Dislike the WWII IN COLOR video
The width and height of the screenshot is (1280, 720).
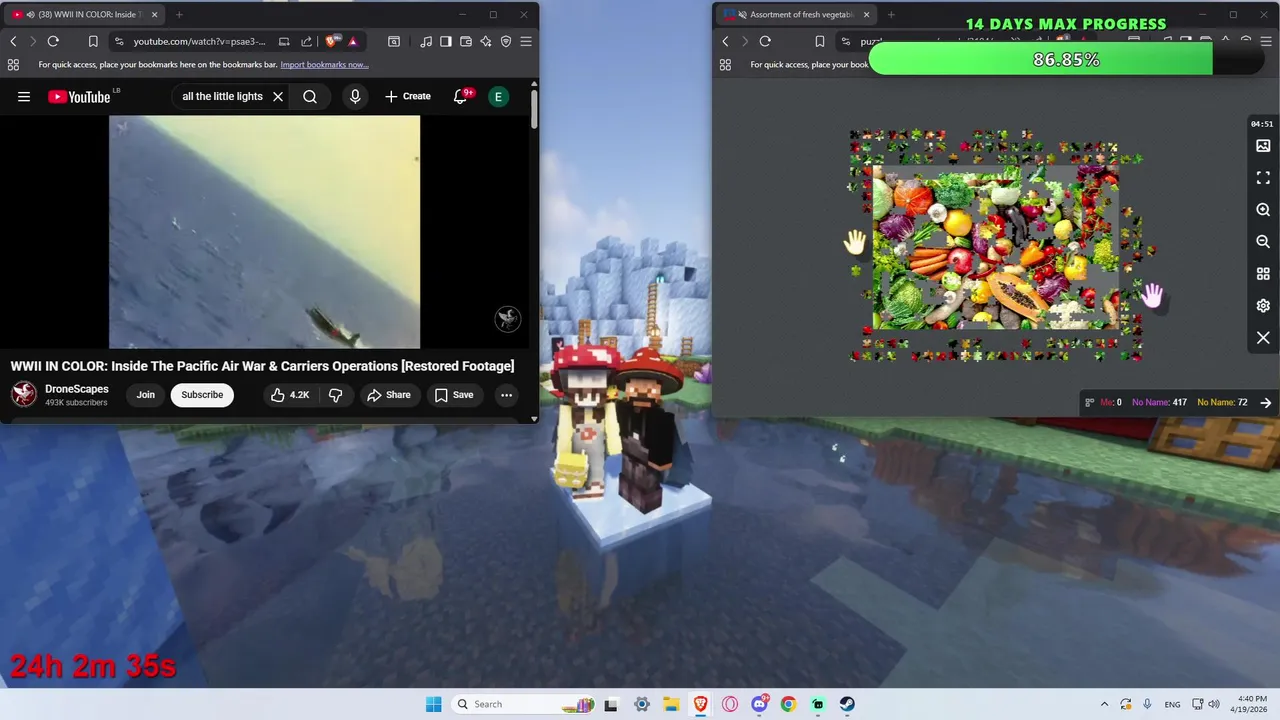pyautogui.click(x=336, y=395)
